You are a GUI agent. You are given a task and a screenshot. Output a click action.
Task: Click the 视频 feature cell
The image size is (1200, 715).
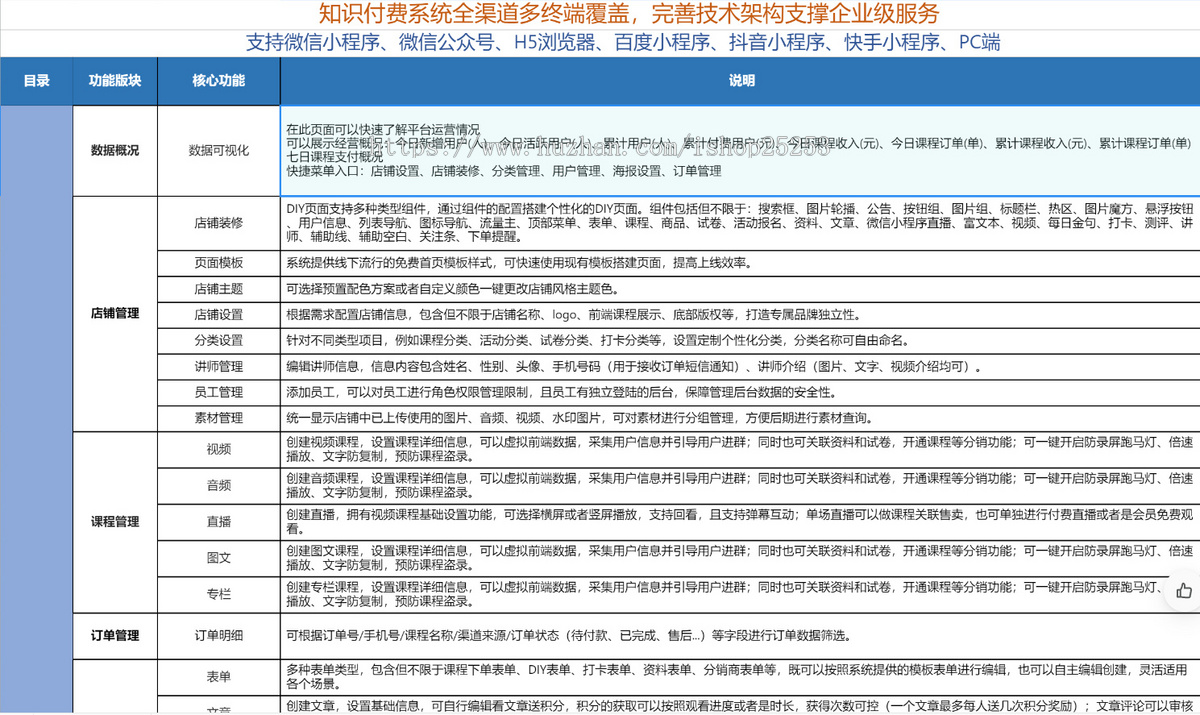click(x=218, y=449)
